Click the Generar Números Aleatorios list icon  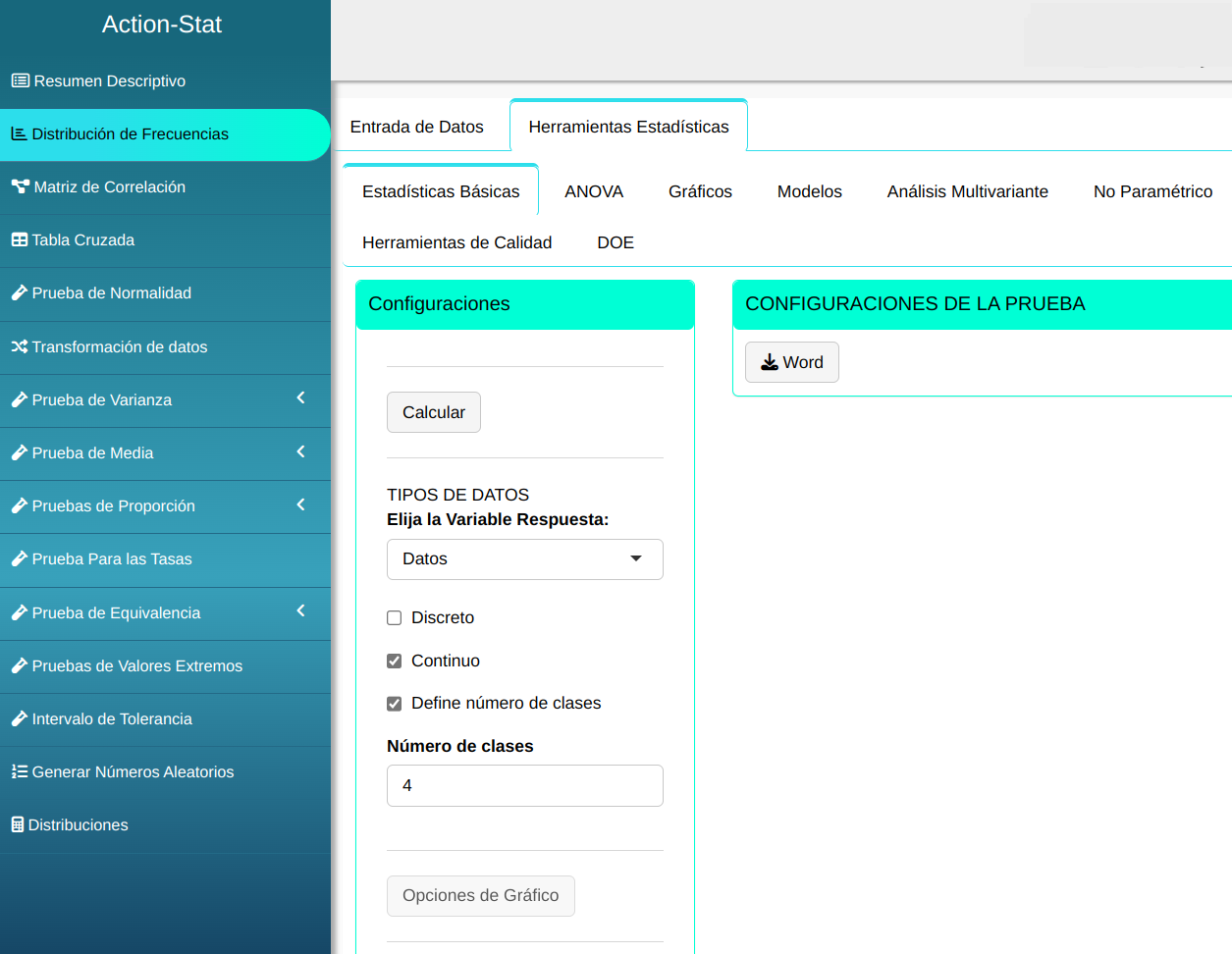click(20, 771)
